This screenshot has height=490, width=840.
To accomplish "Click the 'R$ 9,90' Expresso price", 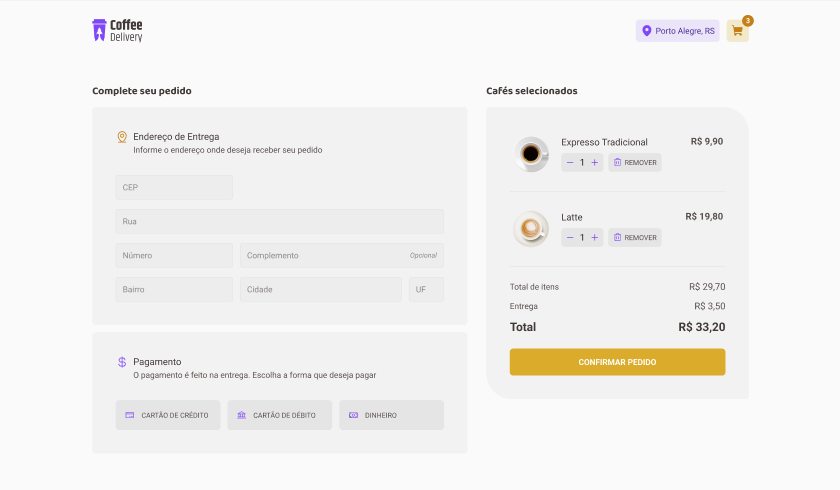I will 707,141.
